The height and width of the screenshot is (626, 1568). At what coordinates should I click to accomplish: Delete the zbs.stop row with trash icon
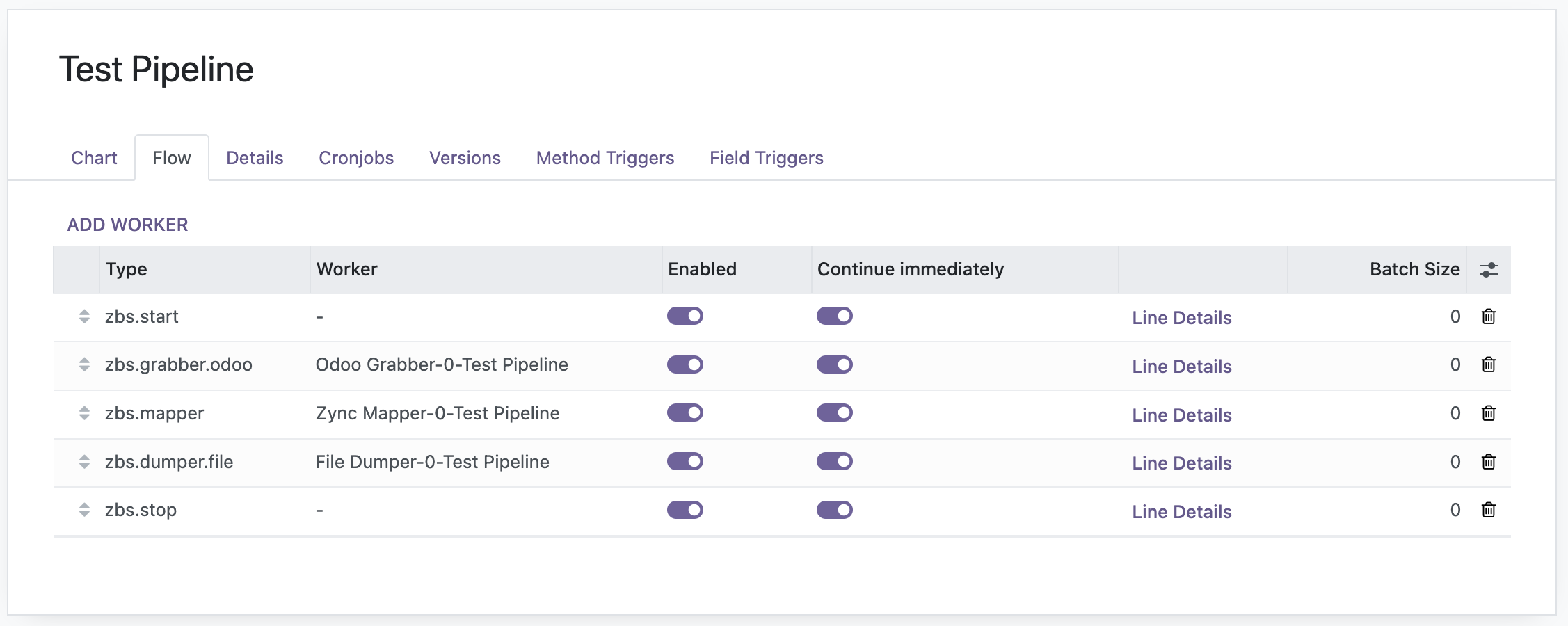coord(1488,510)
